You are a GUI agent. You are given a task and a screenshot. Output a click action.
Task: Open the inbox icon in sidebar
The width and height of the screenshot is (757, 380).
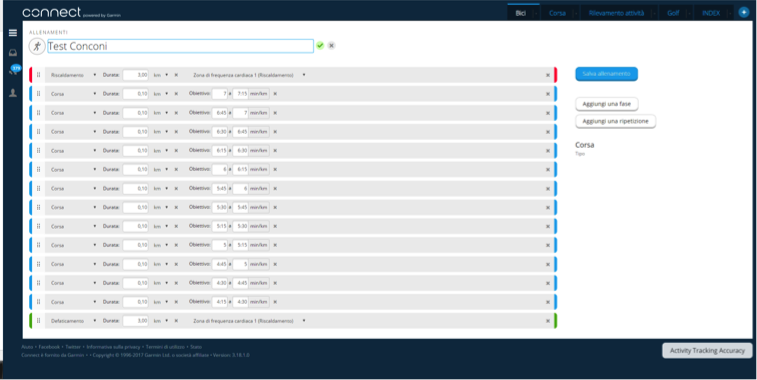tap(13, 53)
